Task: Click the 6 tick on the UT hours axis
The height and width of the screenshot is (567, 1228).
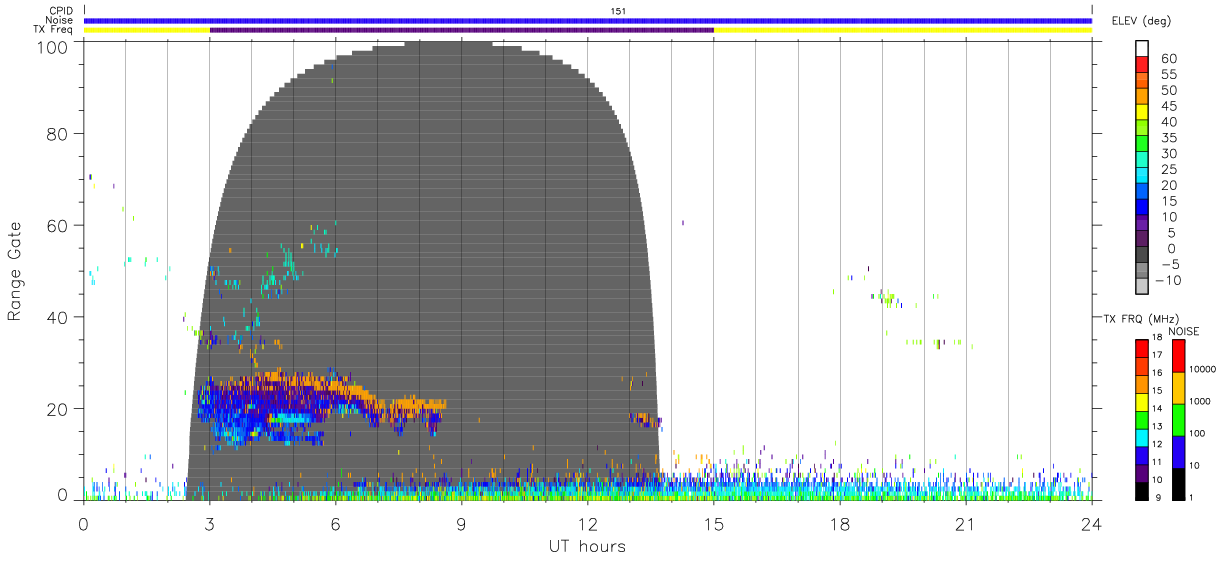Action: 336,523
